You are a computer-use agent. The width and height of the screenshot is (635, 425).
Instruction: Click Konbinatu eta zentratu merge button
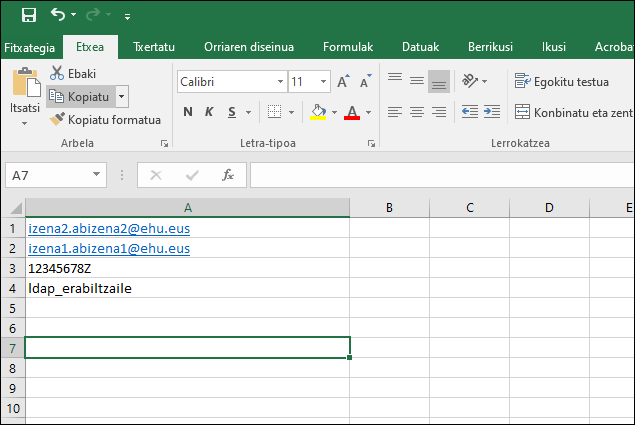573,112
